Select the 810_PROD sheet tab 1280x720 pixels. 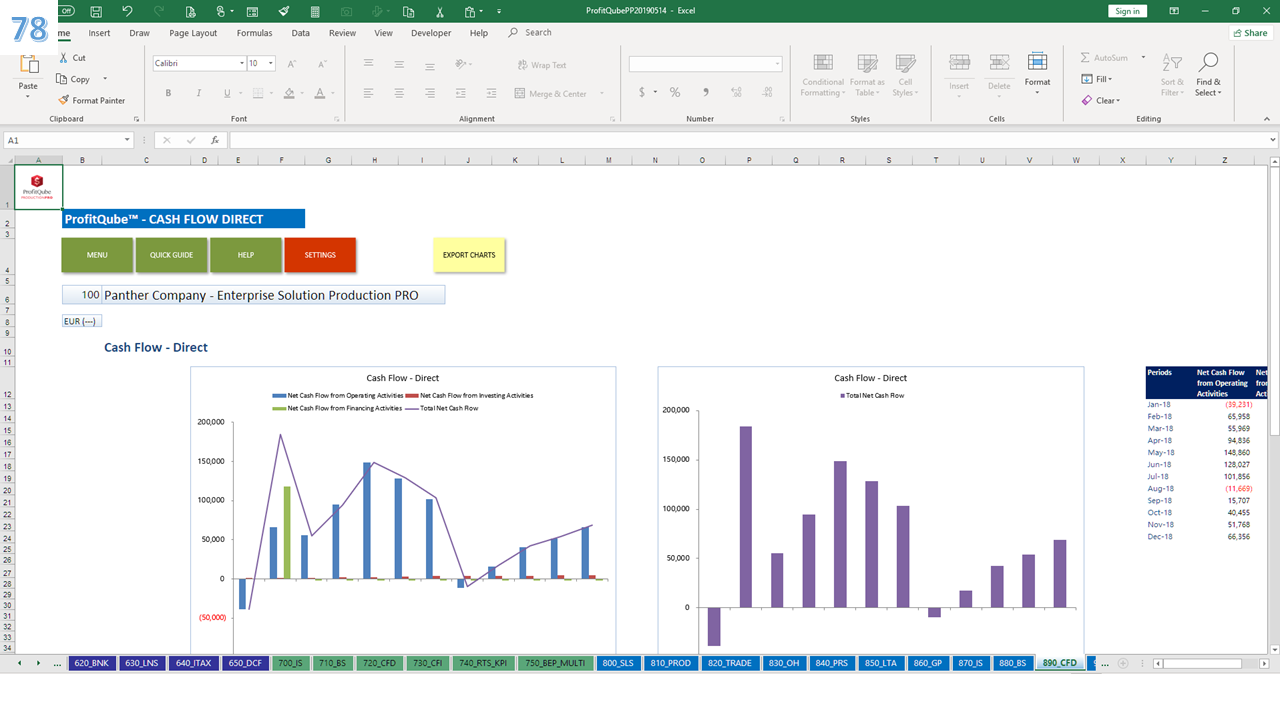tap(670, 663)
